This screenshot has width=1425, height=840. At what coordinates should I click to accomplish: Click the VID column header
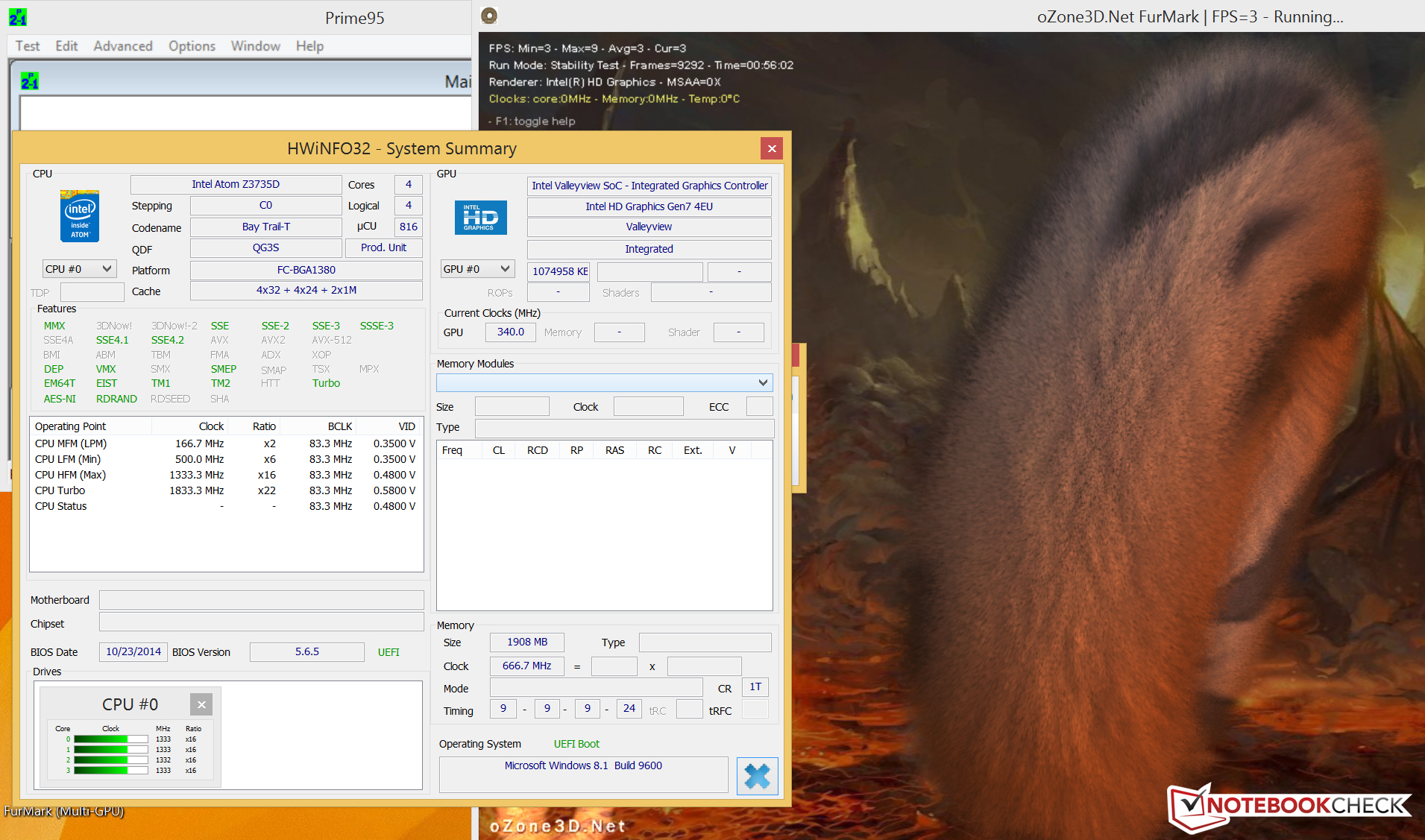tap(389, 426)
